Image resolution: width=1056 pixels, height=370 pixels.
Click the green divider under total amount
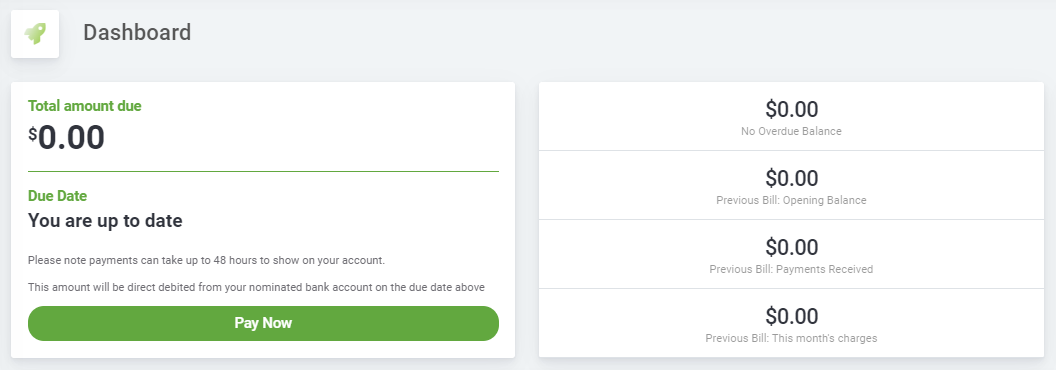263,172
